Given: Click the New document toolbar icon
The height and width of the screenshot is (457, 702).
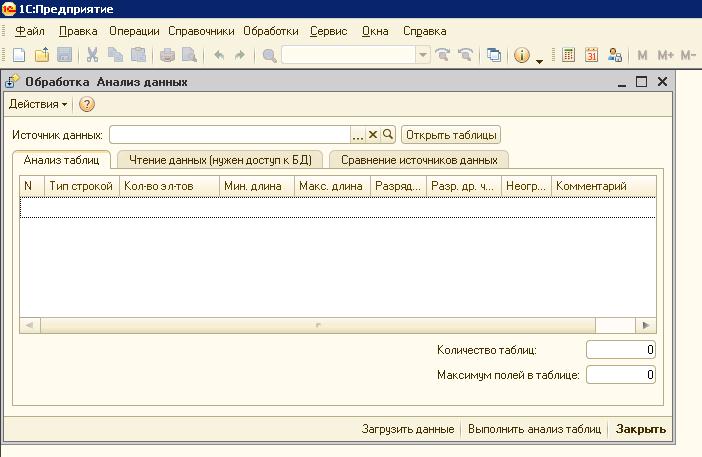Looking at the screenshot, I should 18,56.
